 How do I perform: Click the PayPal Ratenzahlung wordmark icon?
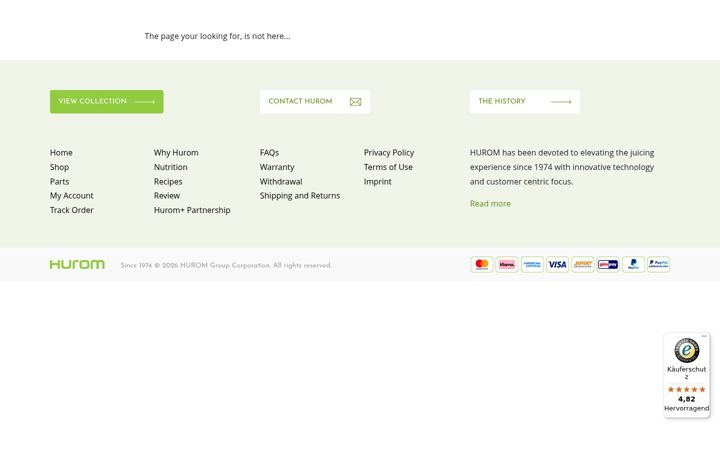(658, 264)
